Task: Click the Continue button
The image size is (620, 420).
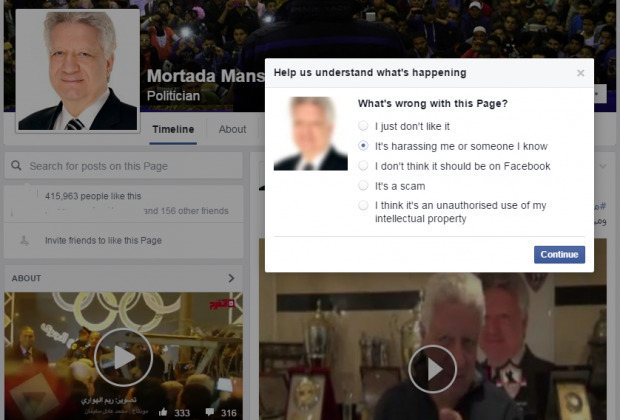Action: 559,254
